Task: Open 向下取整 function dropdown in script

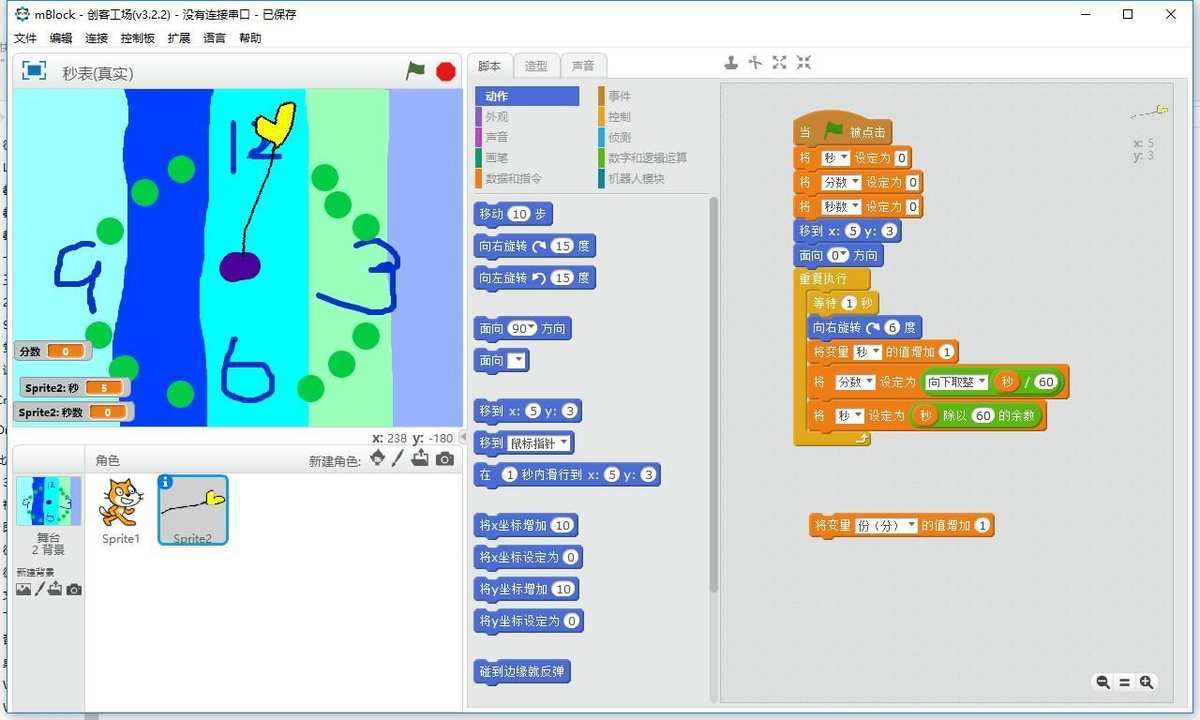Action: click(x=983, y=382)
